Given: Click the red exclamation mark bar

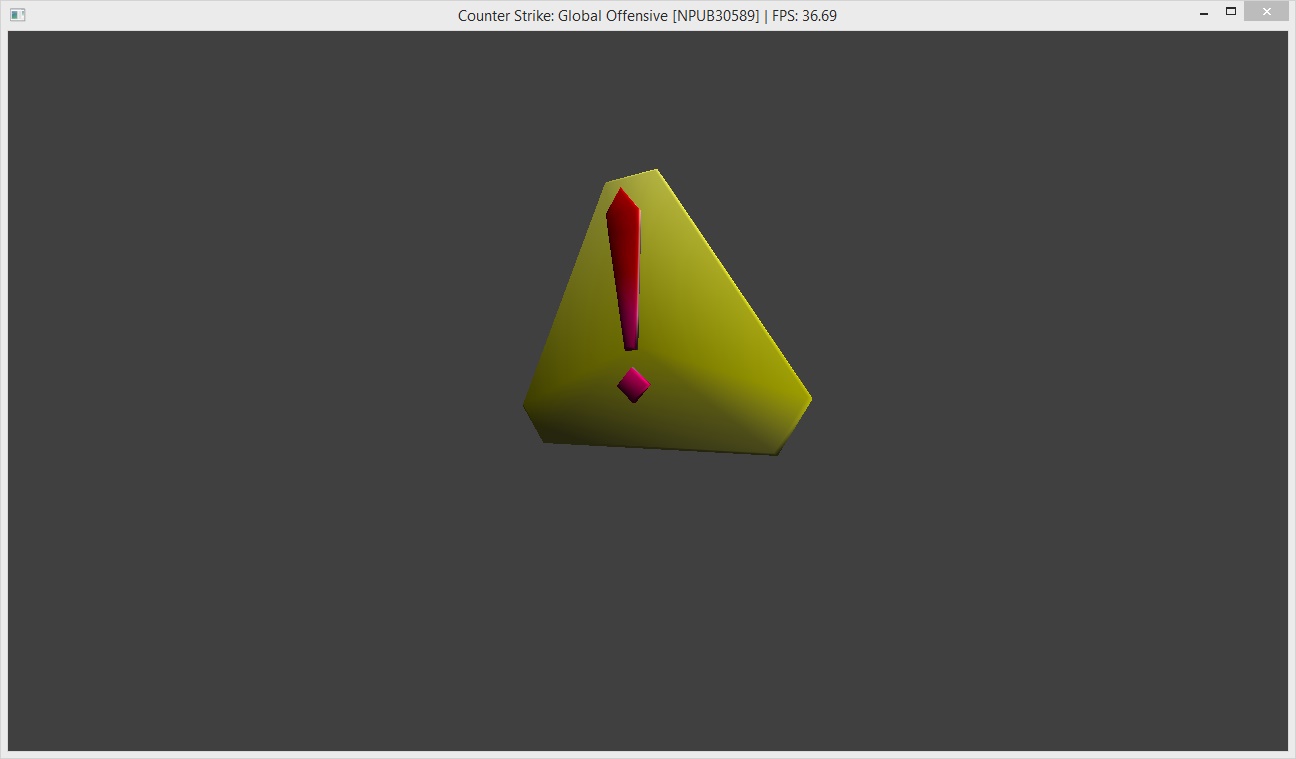Looking at the screenshot, I should (x=624, y=270).
